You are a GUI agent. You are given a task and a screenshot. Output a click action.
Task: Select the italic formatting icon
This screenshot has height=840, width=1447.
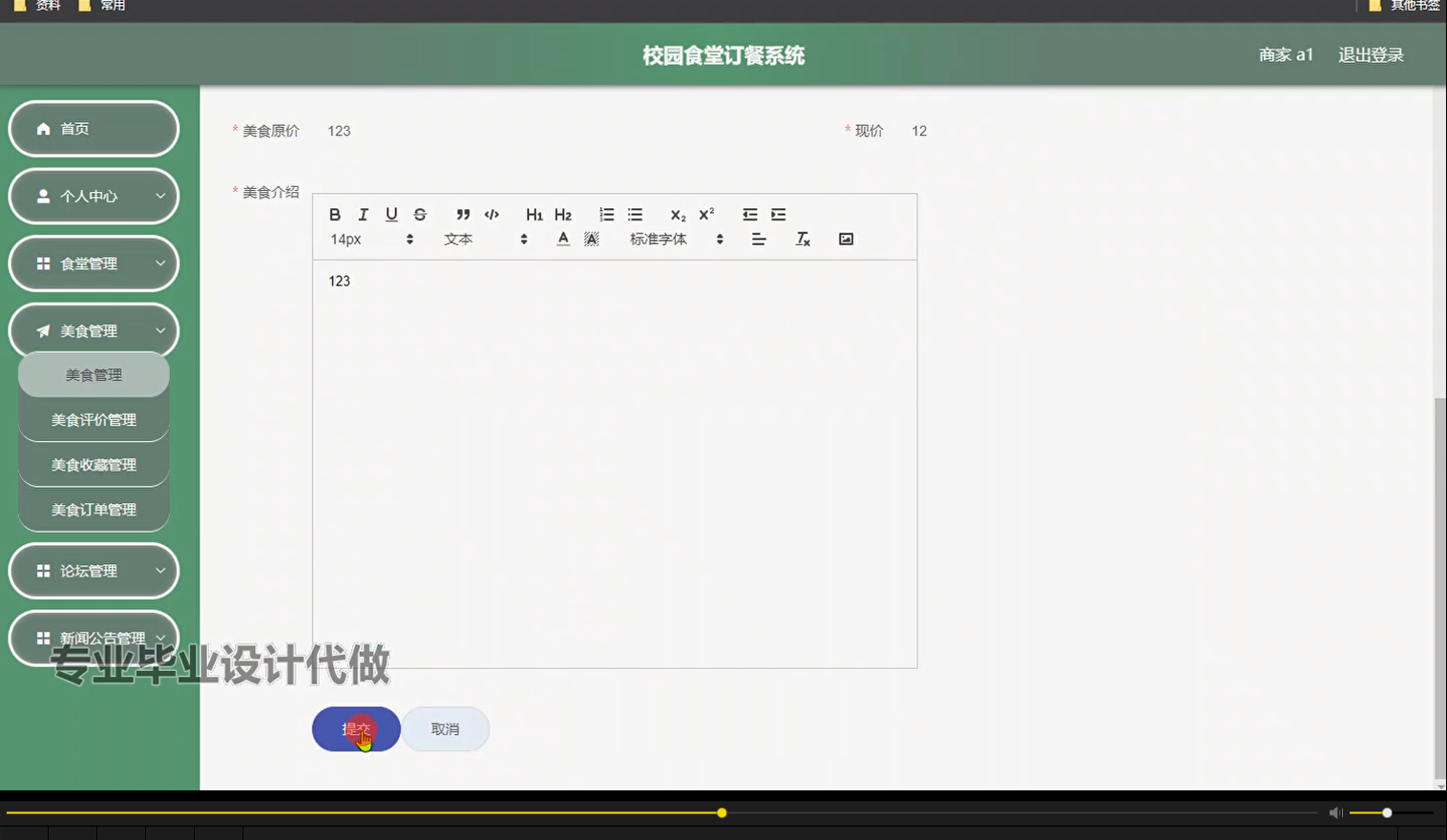tap(363, 214)
